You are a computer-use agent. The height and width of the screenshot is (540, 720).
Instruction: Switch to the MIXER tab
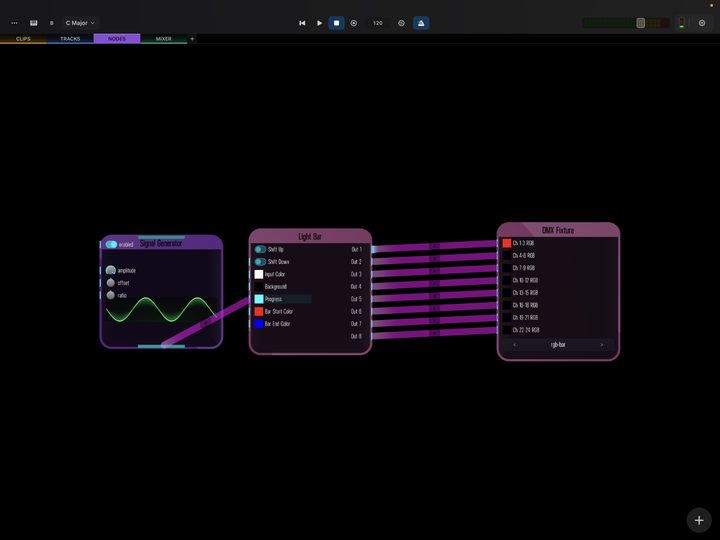click(x=163, y=39)
